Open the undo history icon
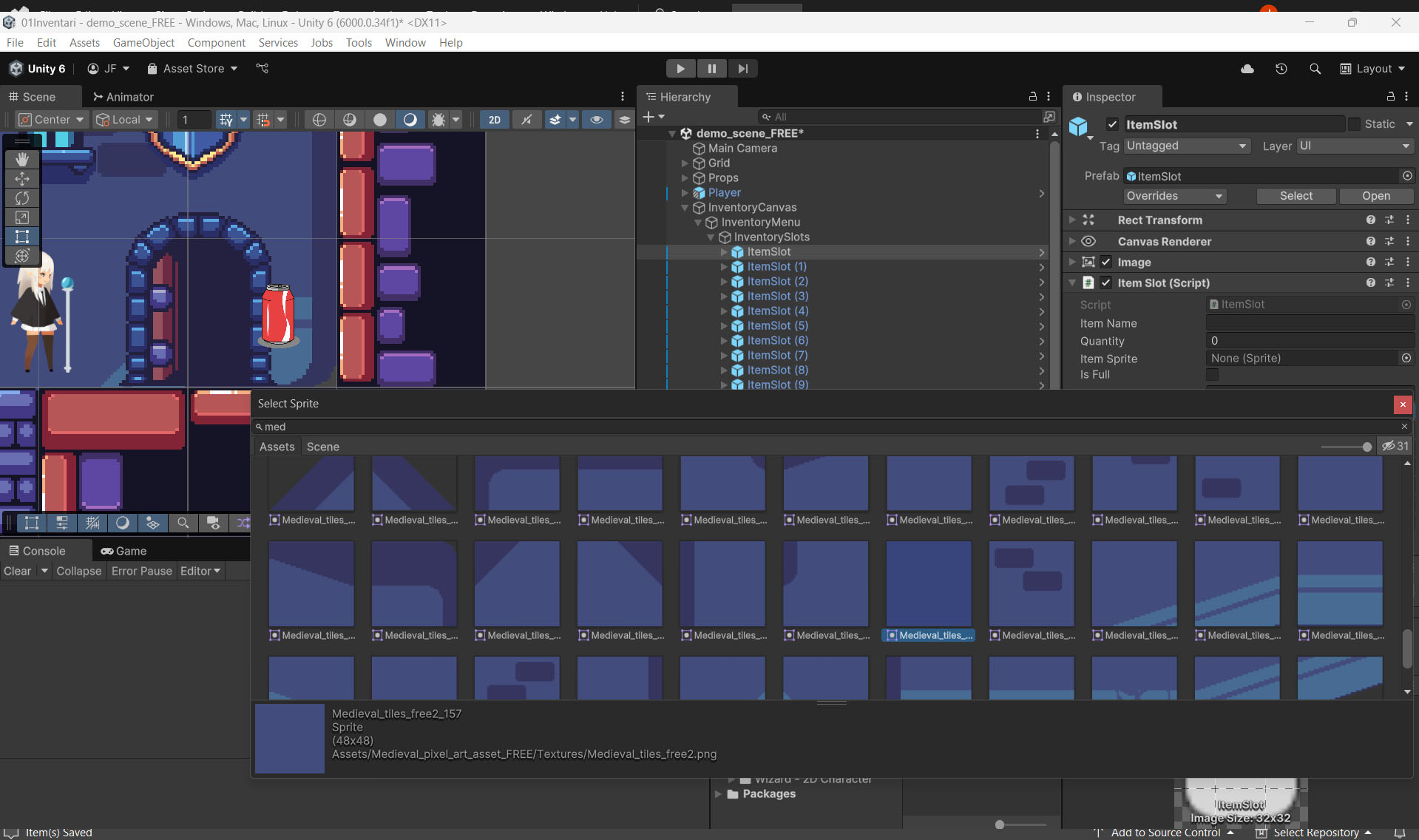 1281,69
